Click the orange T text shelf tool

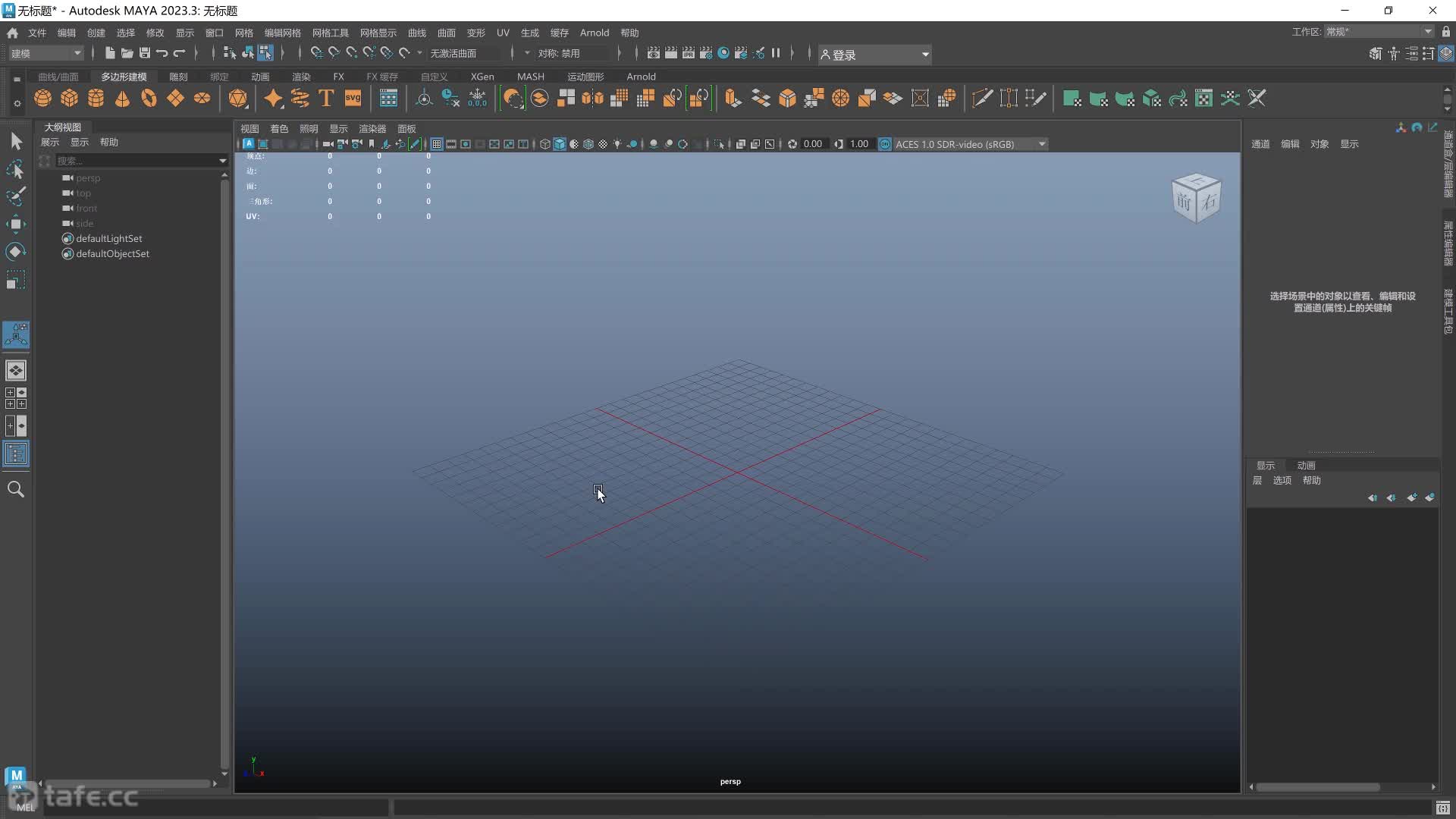point(326,99)
